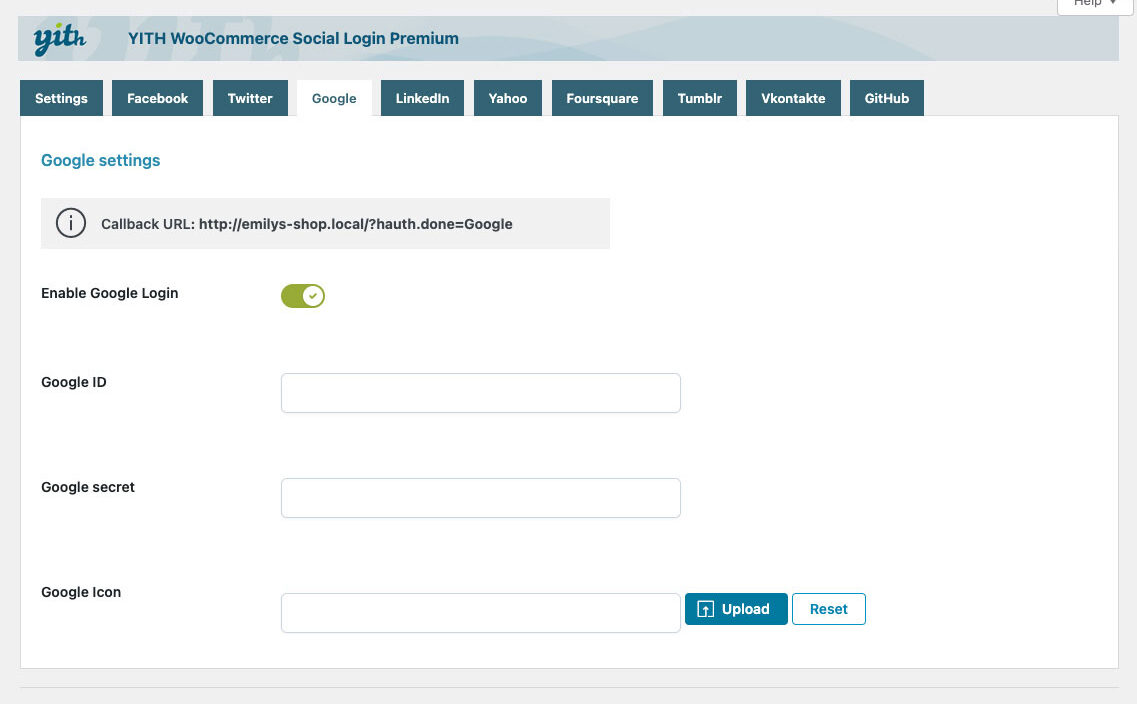Disable the Enable Google Login toggle
Screen dimensions: 1137x704
[x=303, y=295]
